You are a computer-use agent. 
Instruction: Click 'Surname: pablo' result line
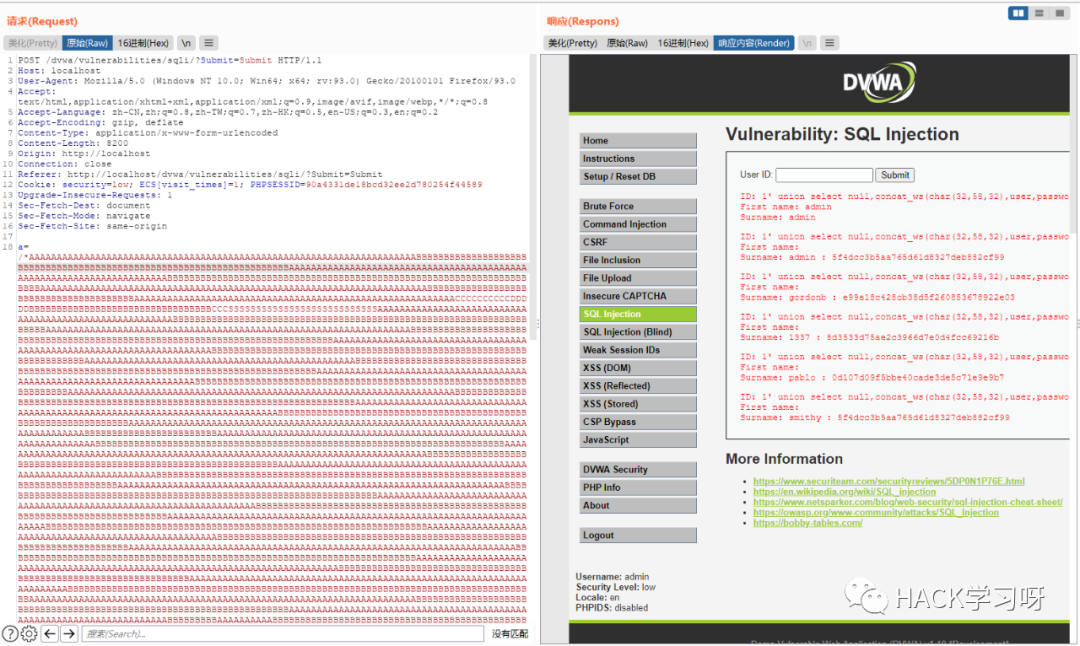pyautogui.click(x=872, y=377)
